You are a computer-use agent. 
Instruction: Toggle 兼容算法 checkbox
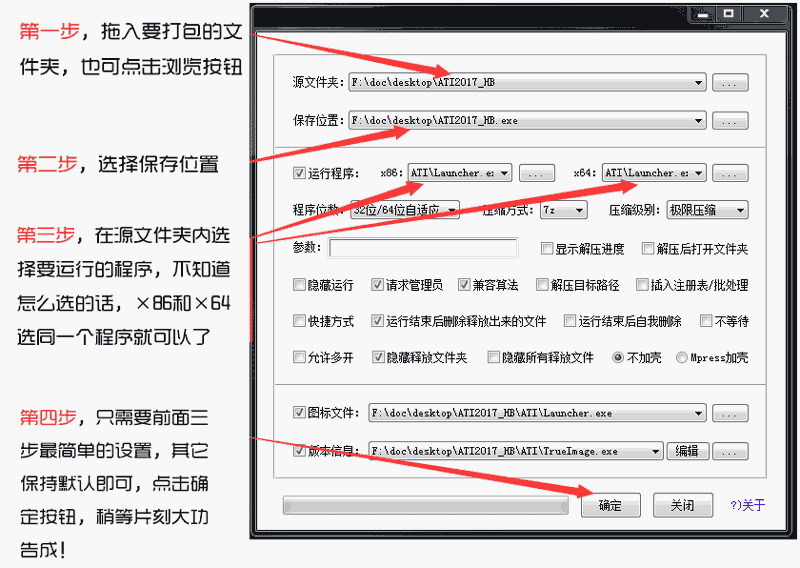pyautogui.click(x=464, y=285)
